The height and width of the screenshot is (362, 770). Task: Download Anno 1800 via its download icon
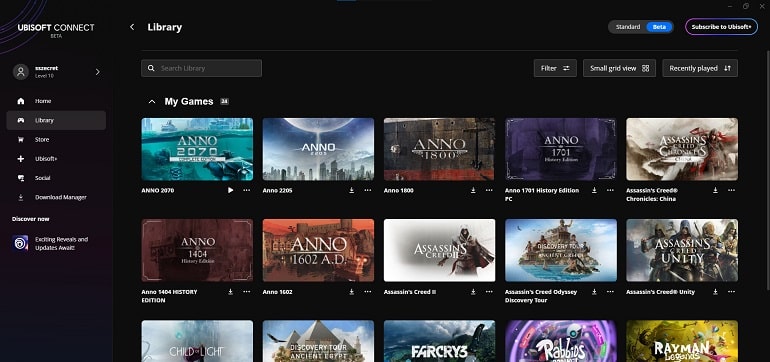point(473,190)
